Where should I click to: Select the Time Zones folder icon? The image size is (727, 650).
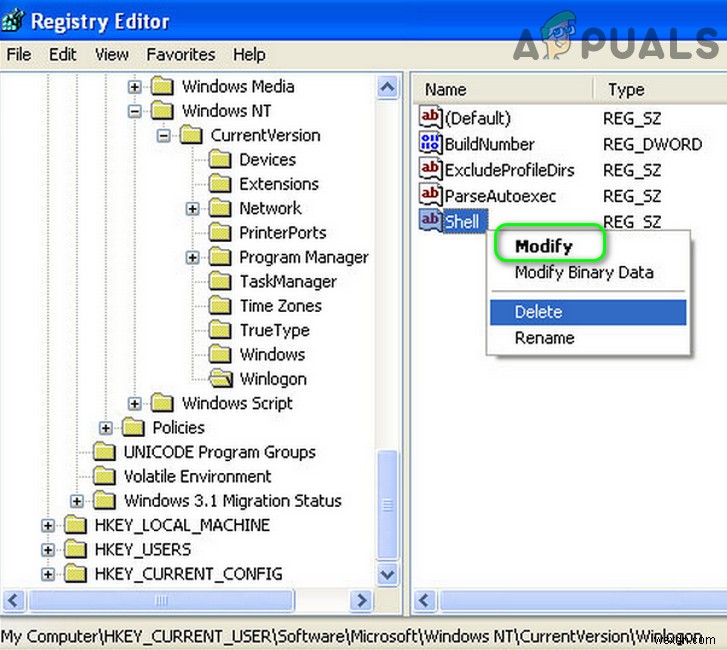220,306
